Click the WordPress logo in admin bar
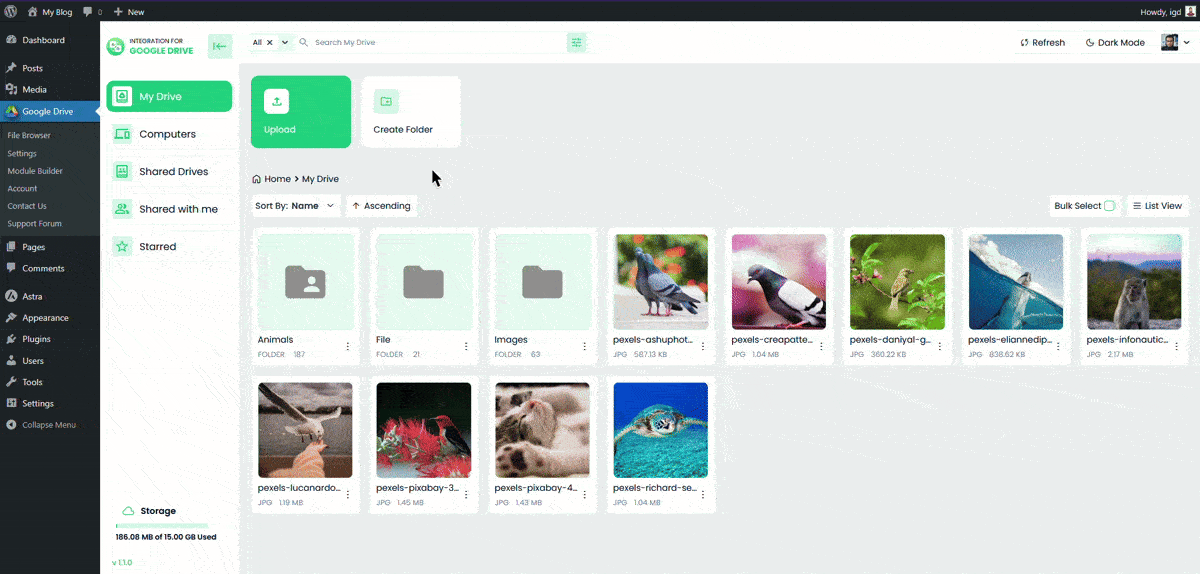Screen dimensions: 1200x574 tap(11, 12)
